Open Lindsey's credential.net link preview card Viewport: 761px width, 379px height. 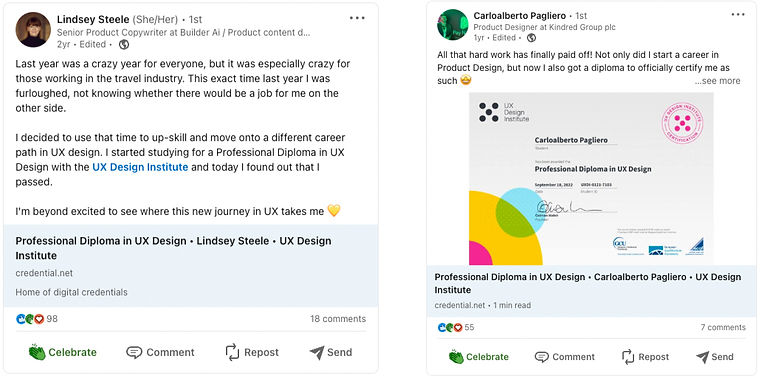[x=191, y=265]
